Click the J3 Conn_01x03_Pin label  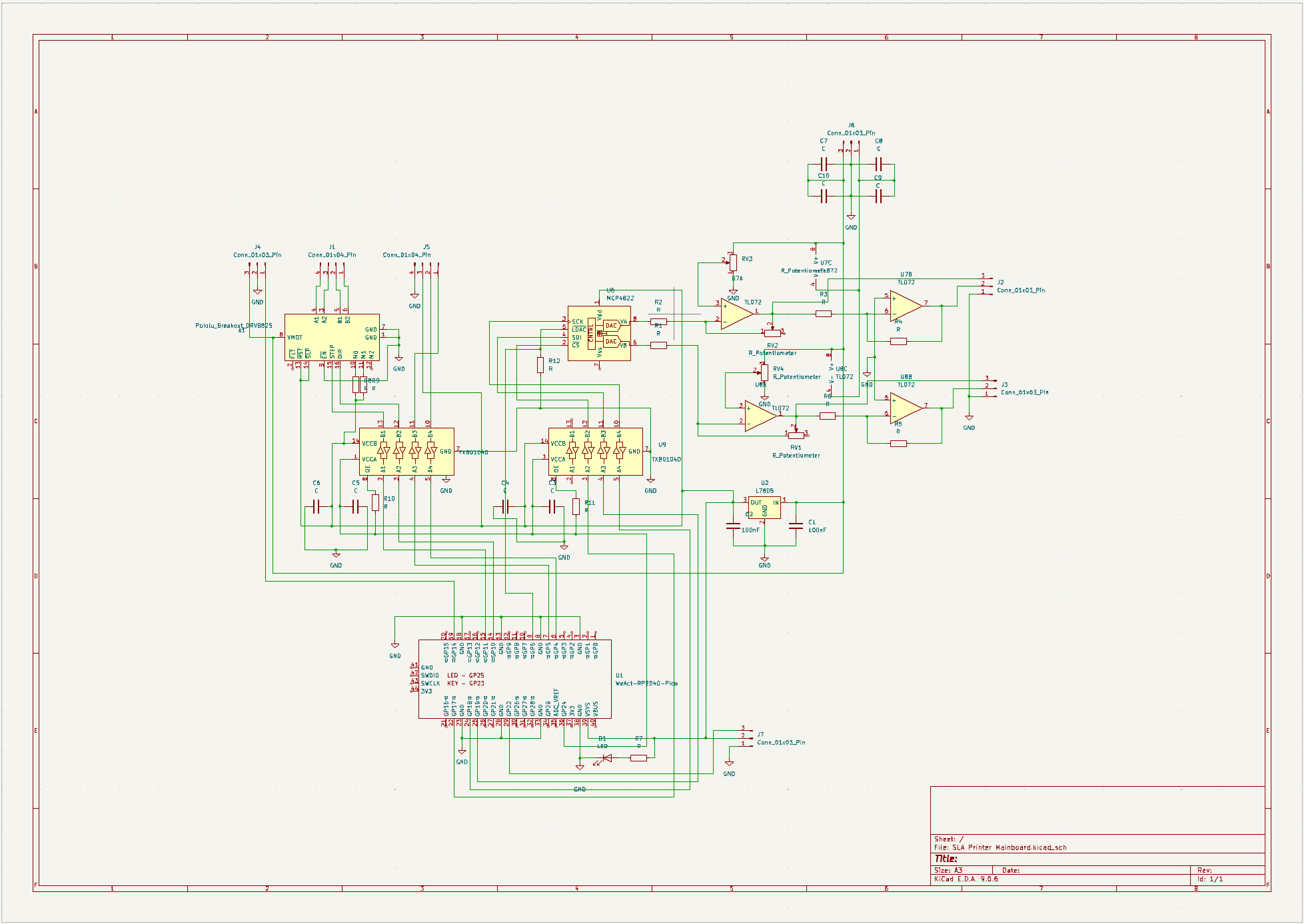pos(1025,392)
